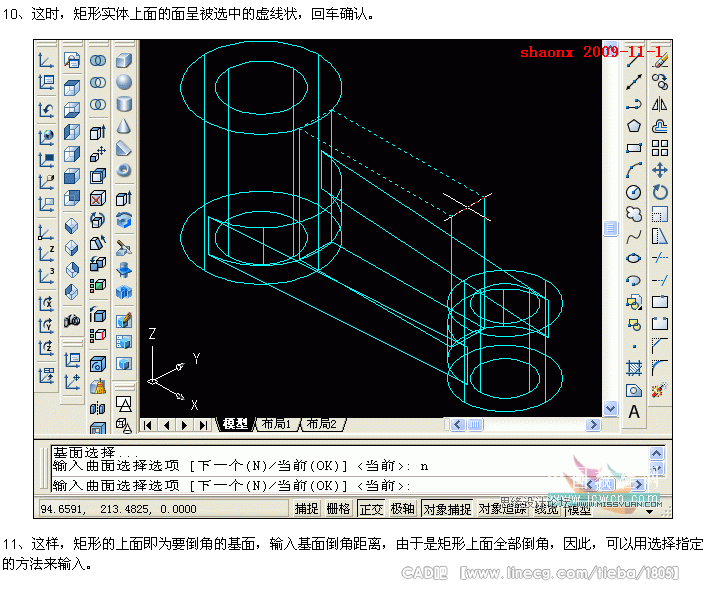Toggle 对象追踪 object snap tracking
Screen dimensions: 708x590
coord(503,509)
